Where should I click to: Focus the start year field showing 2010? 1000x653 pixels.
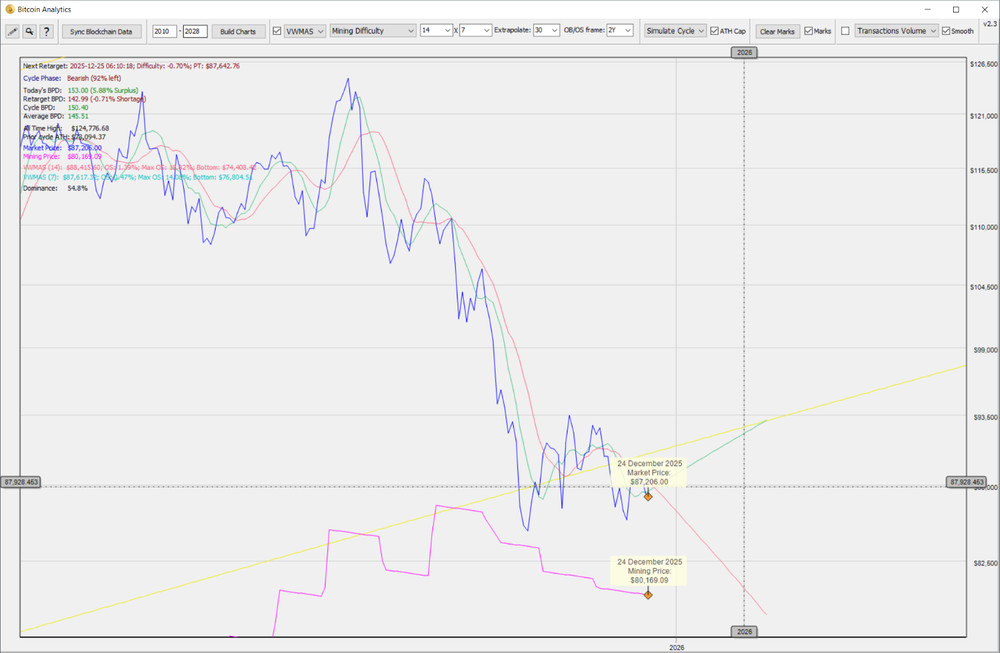click(x=164, y=31)
